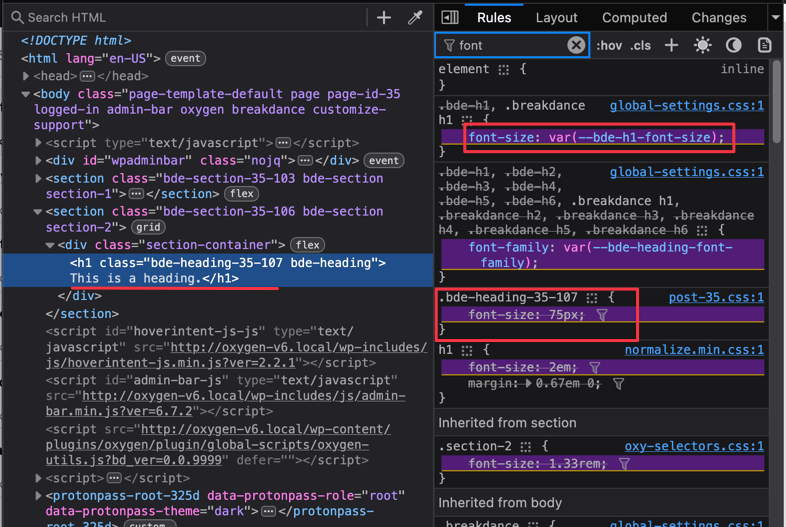Open the sidebar tabs overflow dropdown

pos(776,17)
